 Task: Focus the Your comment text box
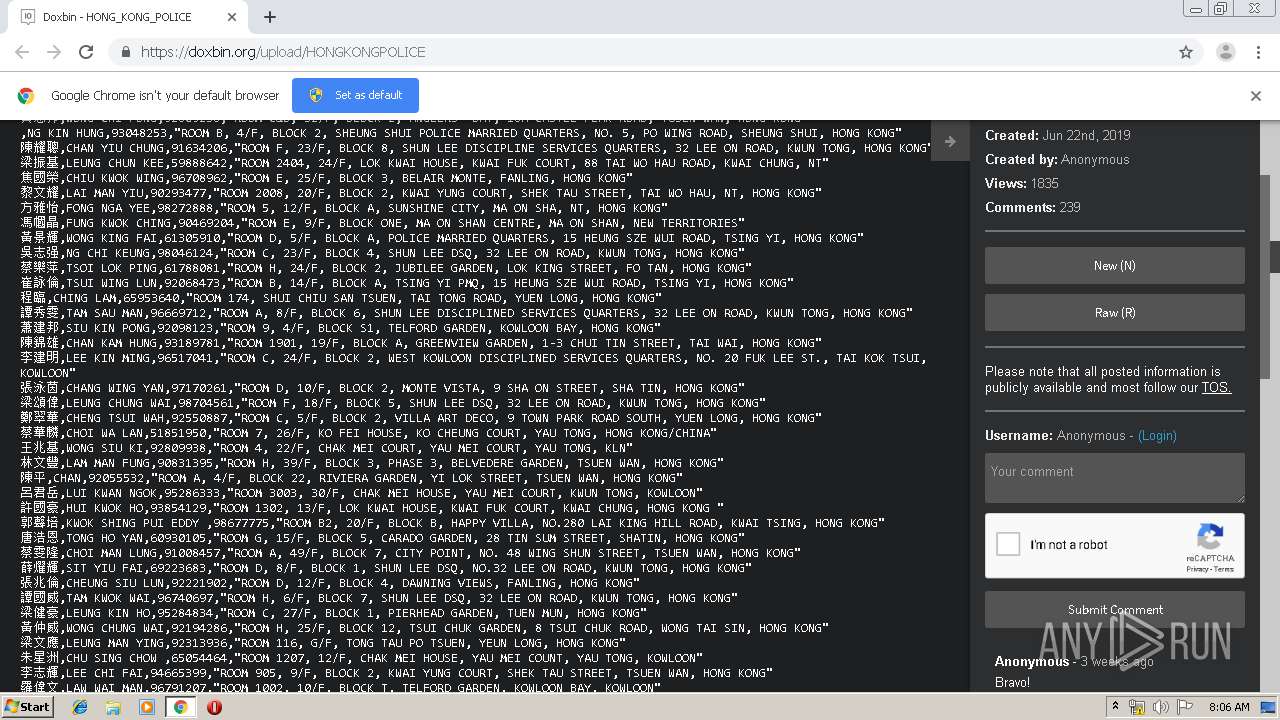(1114, 478)
